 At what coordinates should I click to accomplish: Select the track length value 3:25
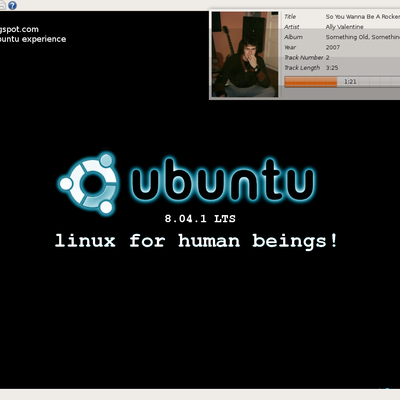click(x=332, y=68)
